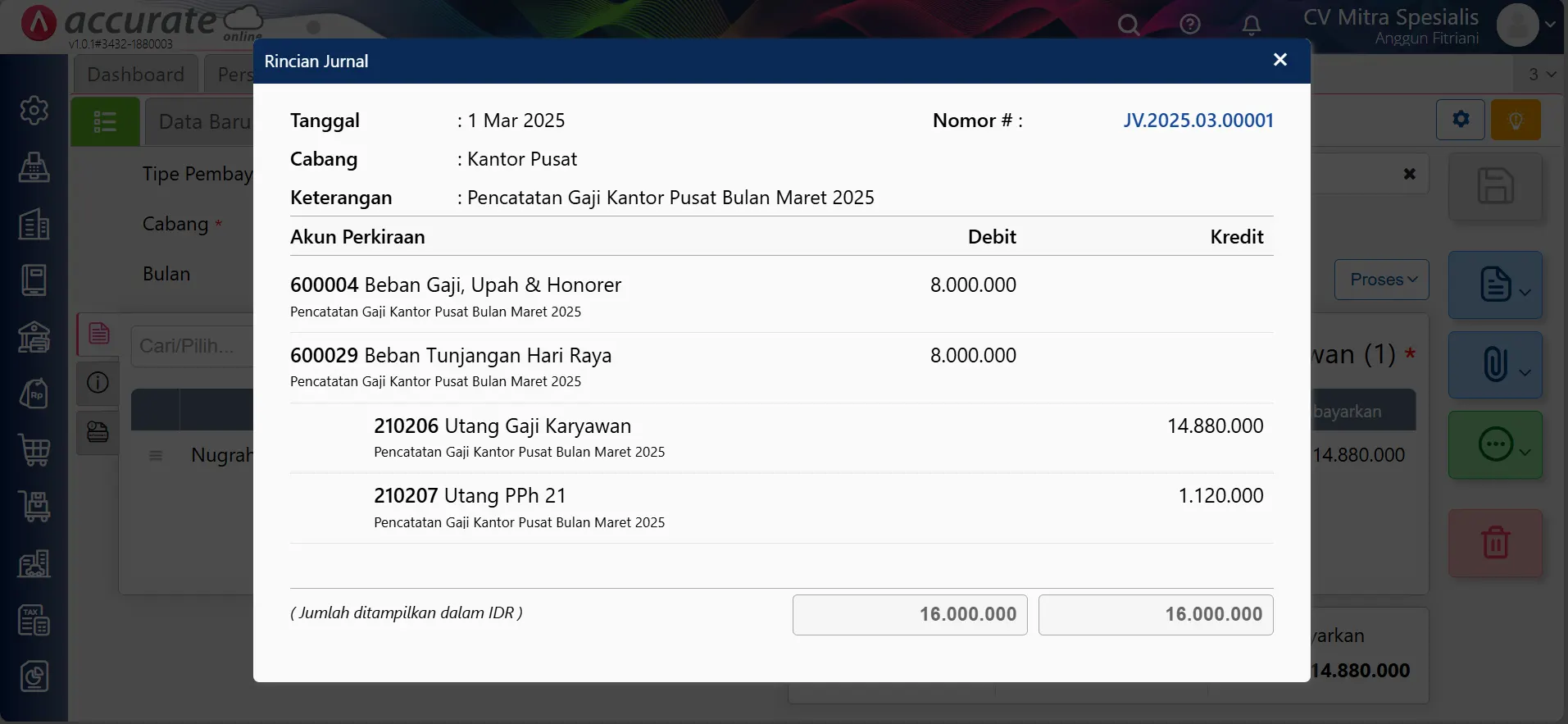Open the TAX sidebar module
The width and height of the screenshot is (1568, 724).
click(34, 621)
